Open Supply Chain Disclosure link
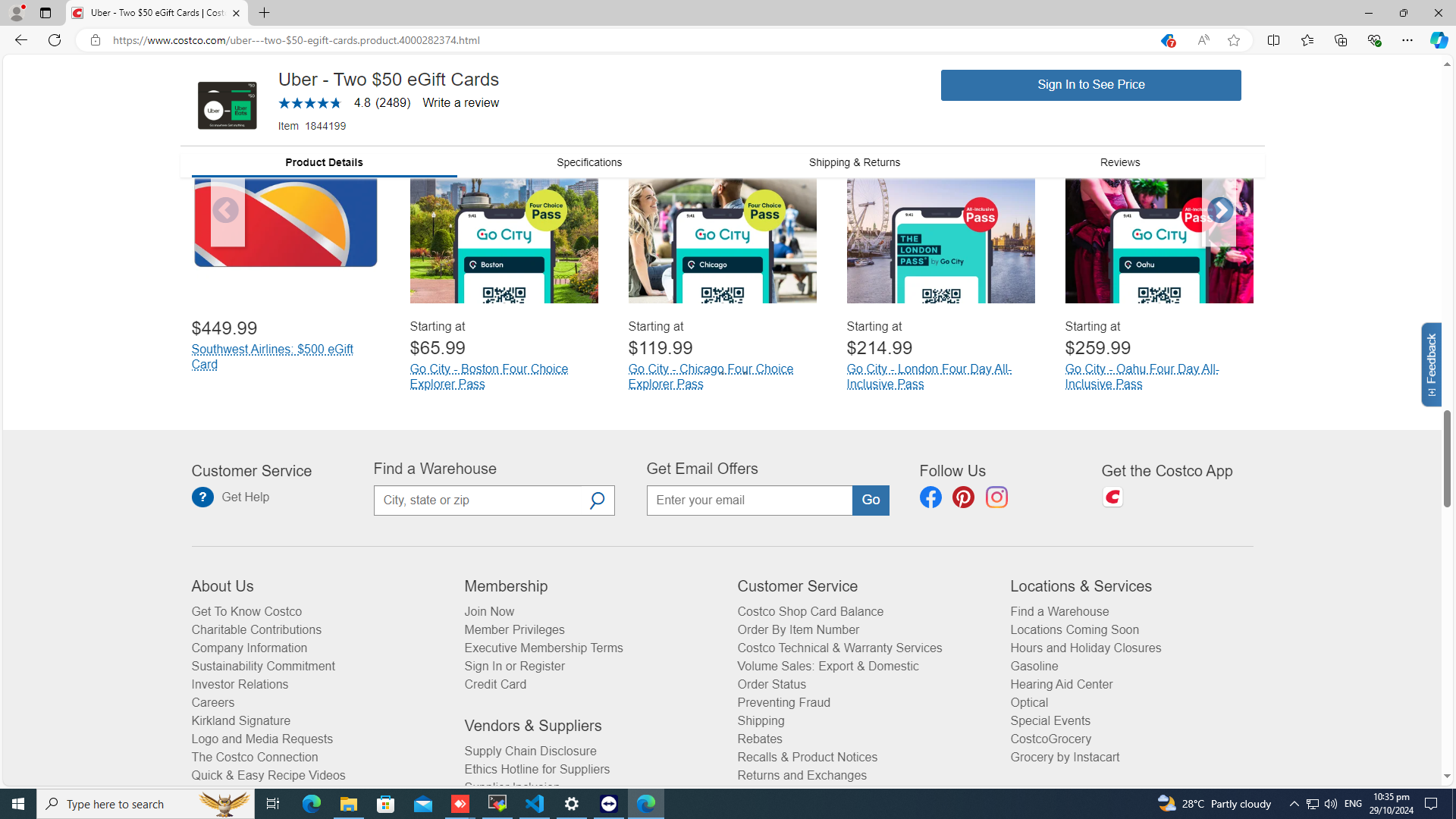Viewport: 1456px width, 819px height. click(530, 752)
